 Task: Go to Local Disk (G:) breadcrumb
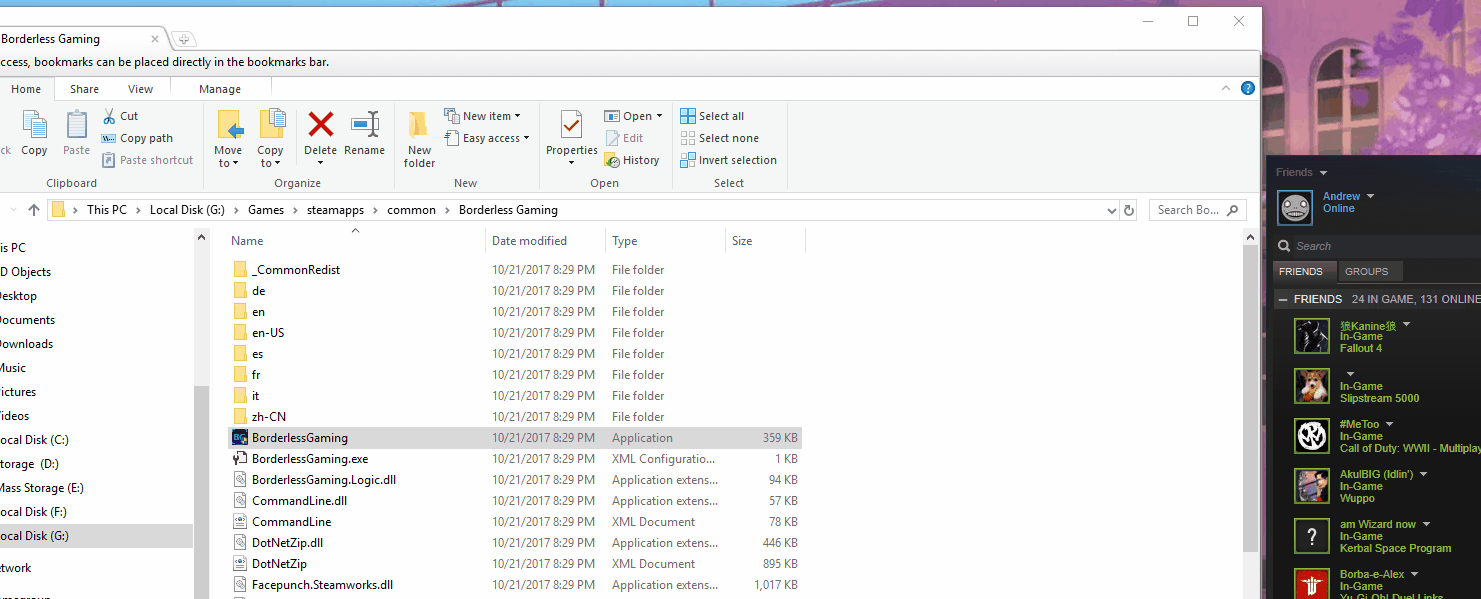point(187,210)
